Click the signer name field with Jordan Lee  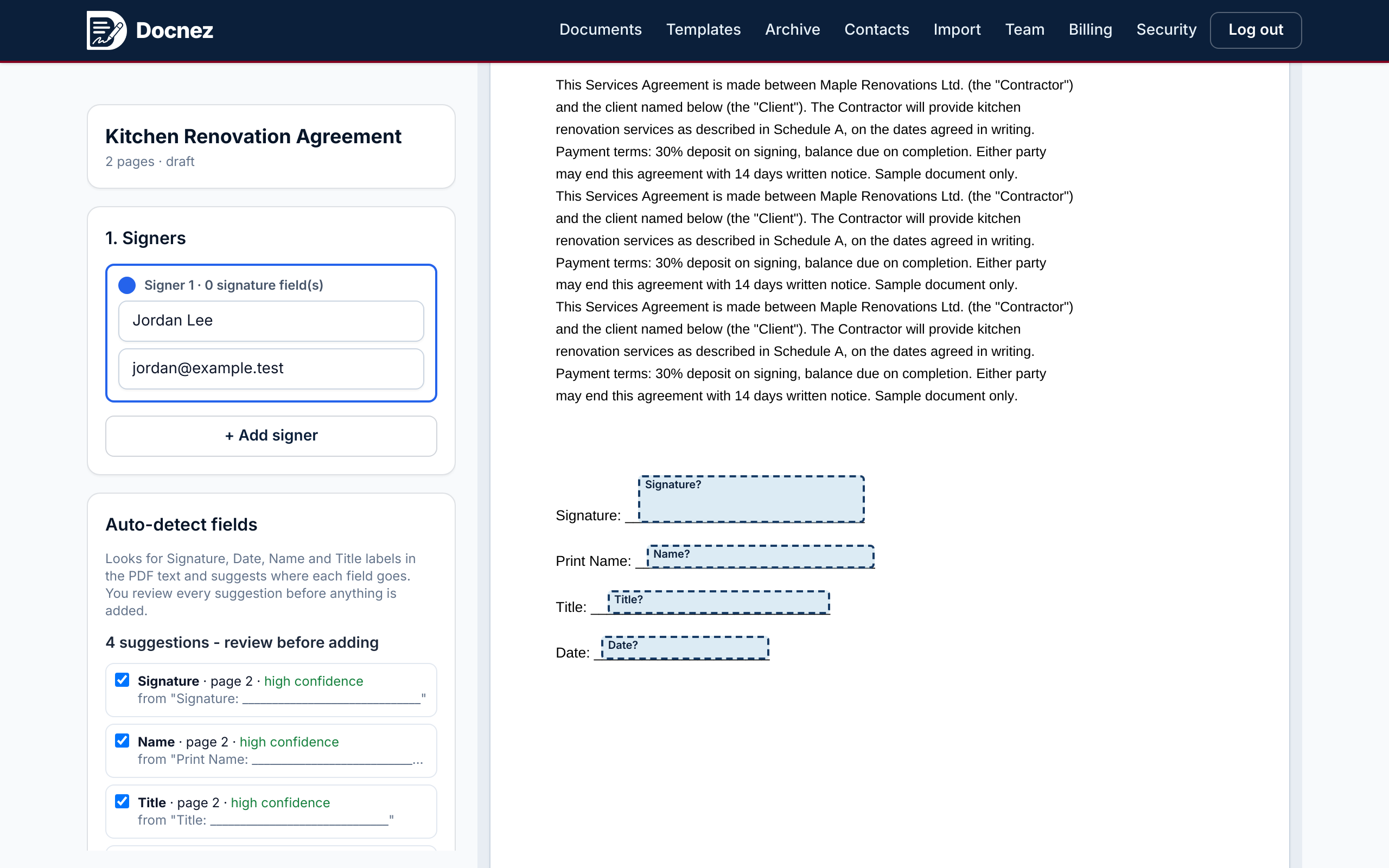coord(271,321)
